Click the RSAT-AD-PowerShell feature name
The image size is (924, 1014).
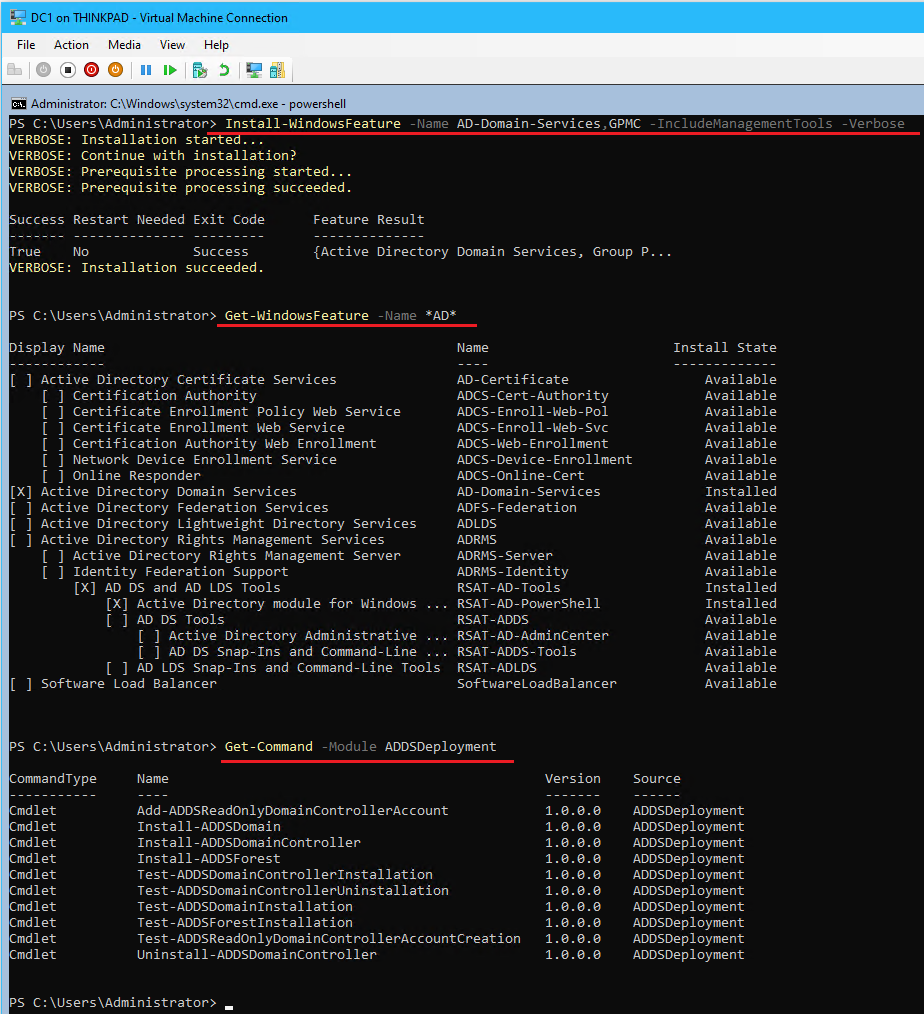528,604
